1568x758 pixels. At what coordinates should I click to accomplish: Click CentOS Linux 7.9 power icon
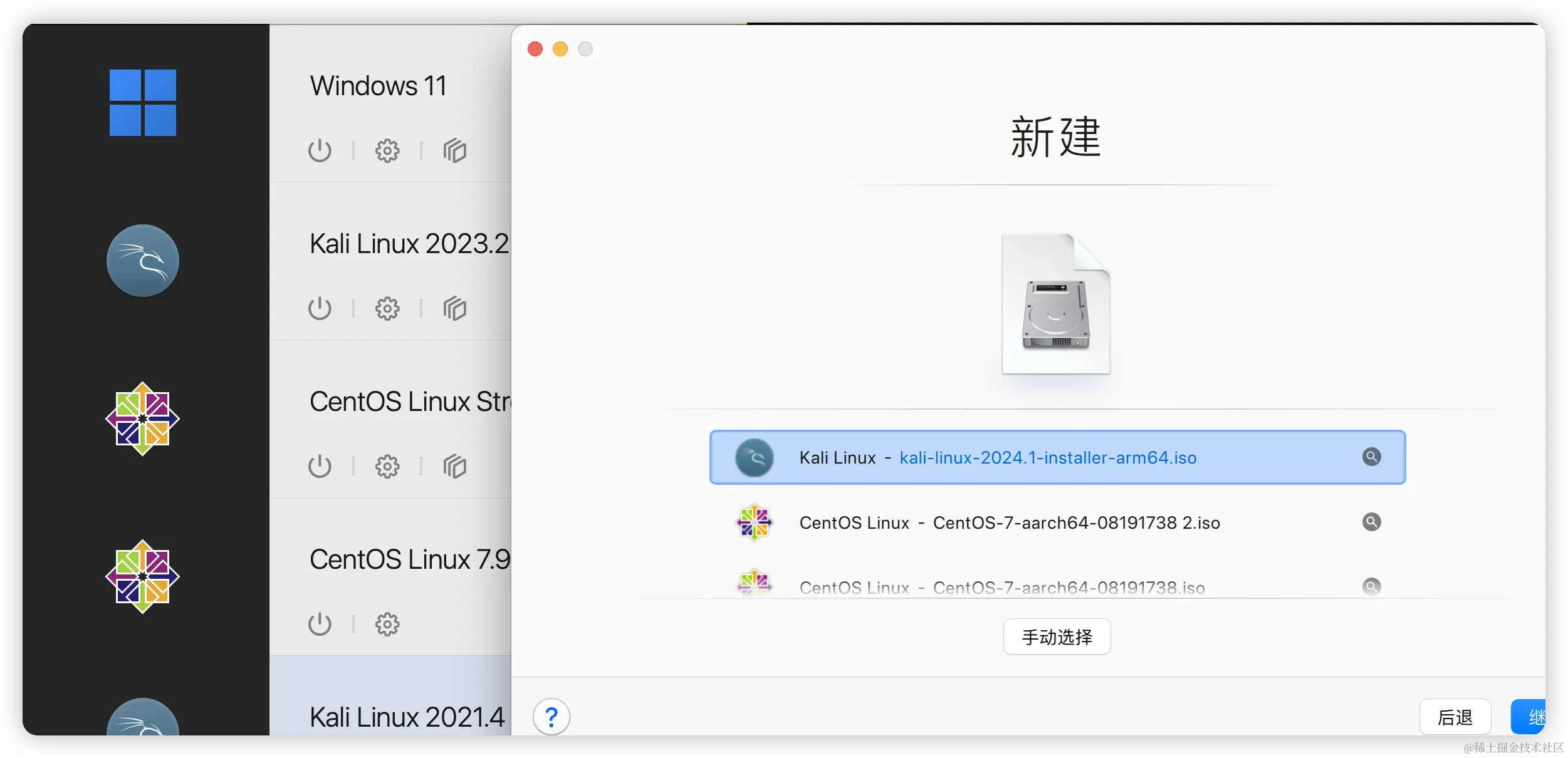(320, 625)
